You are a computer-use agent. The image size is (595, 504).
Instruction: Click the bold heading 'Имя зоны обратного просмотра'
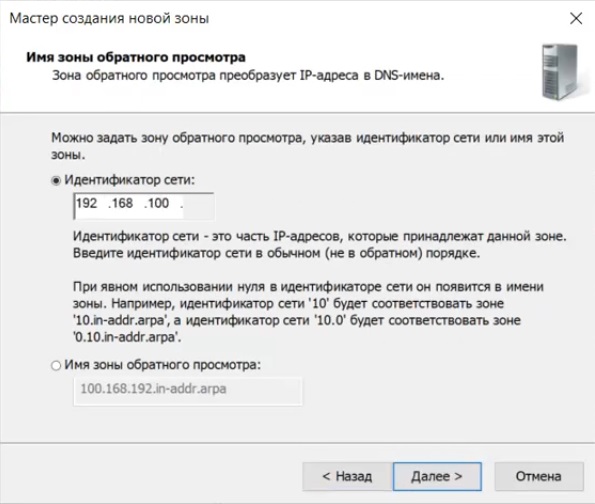[136, 57]
